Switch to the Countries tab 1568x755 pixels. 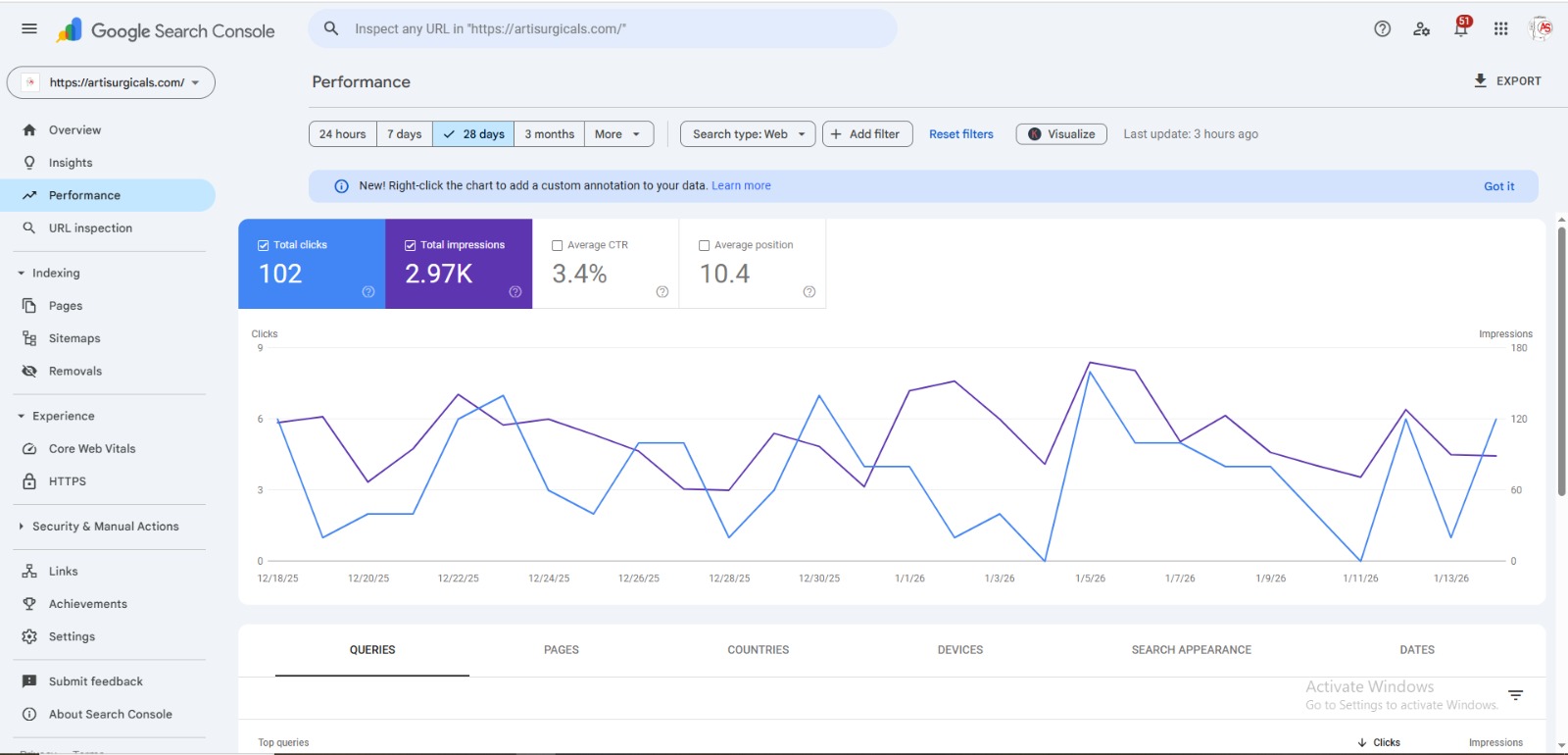click(759, 650)
